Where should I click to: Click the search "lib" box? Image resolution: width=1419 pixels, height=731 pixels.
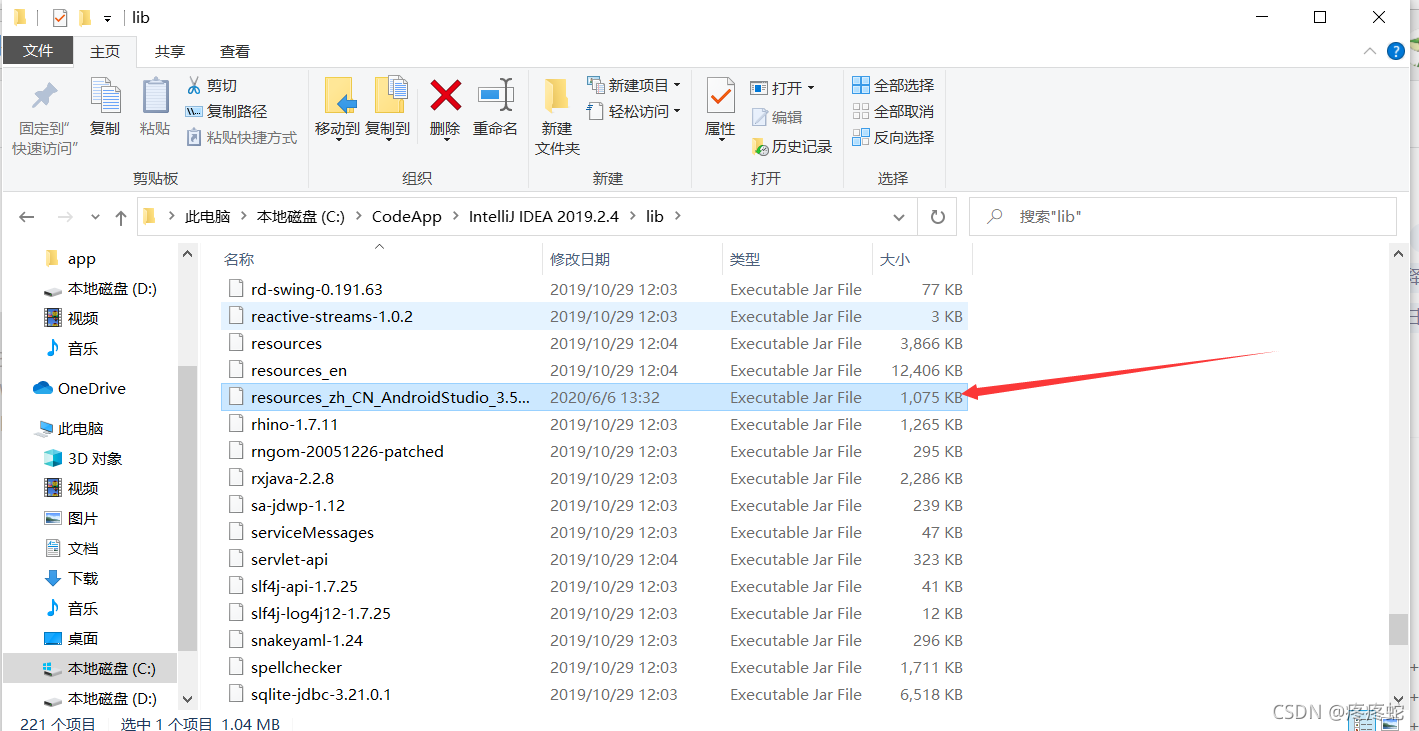coord(1183,216)
